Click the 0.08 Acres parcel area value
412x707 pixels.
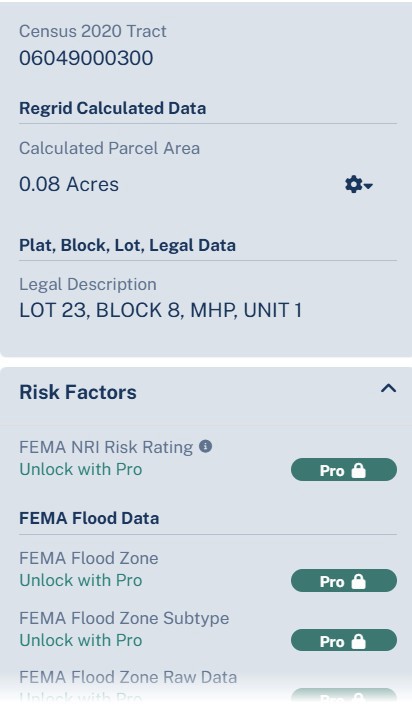coord(69,184)
